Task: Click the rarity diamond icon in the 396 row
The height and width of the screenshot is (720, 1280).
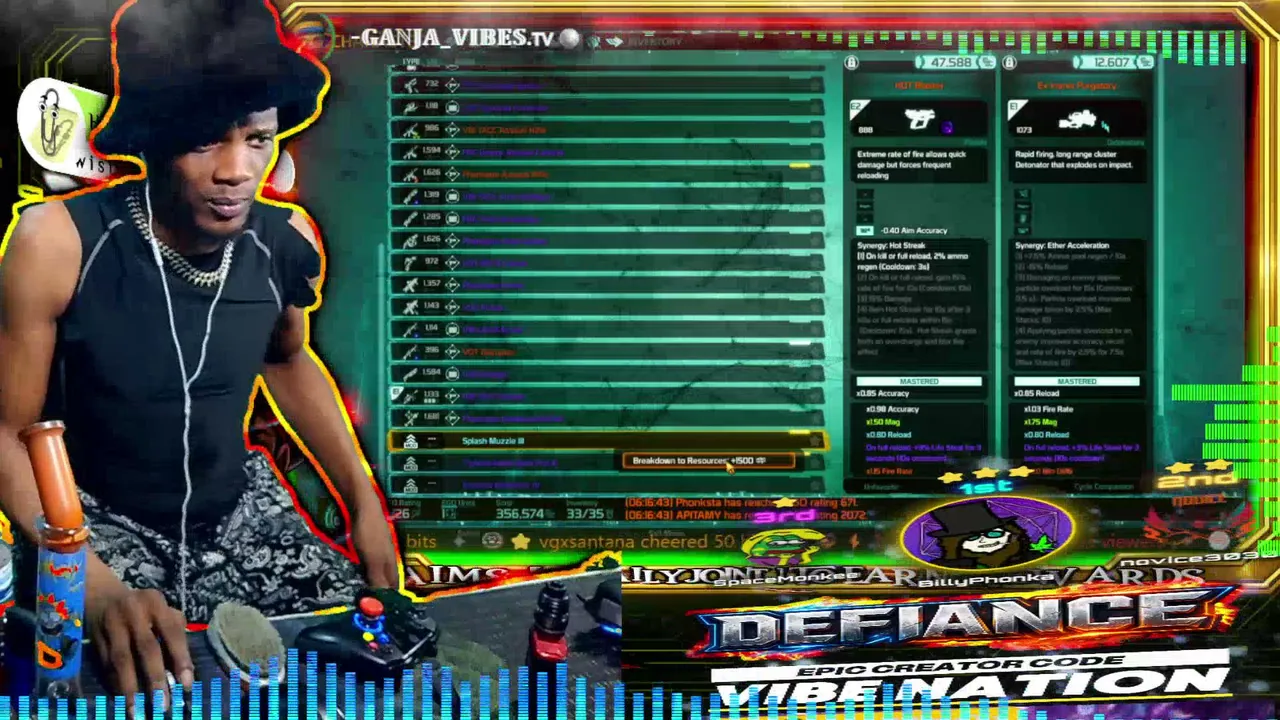Action: (x=452, y=351)
